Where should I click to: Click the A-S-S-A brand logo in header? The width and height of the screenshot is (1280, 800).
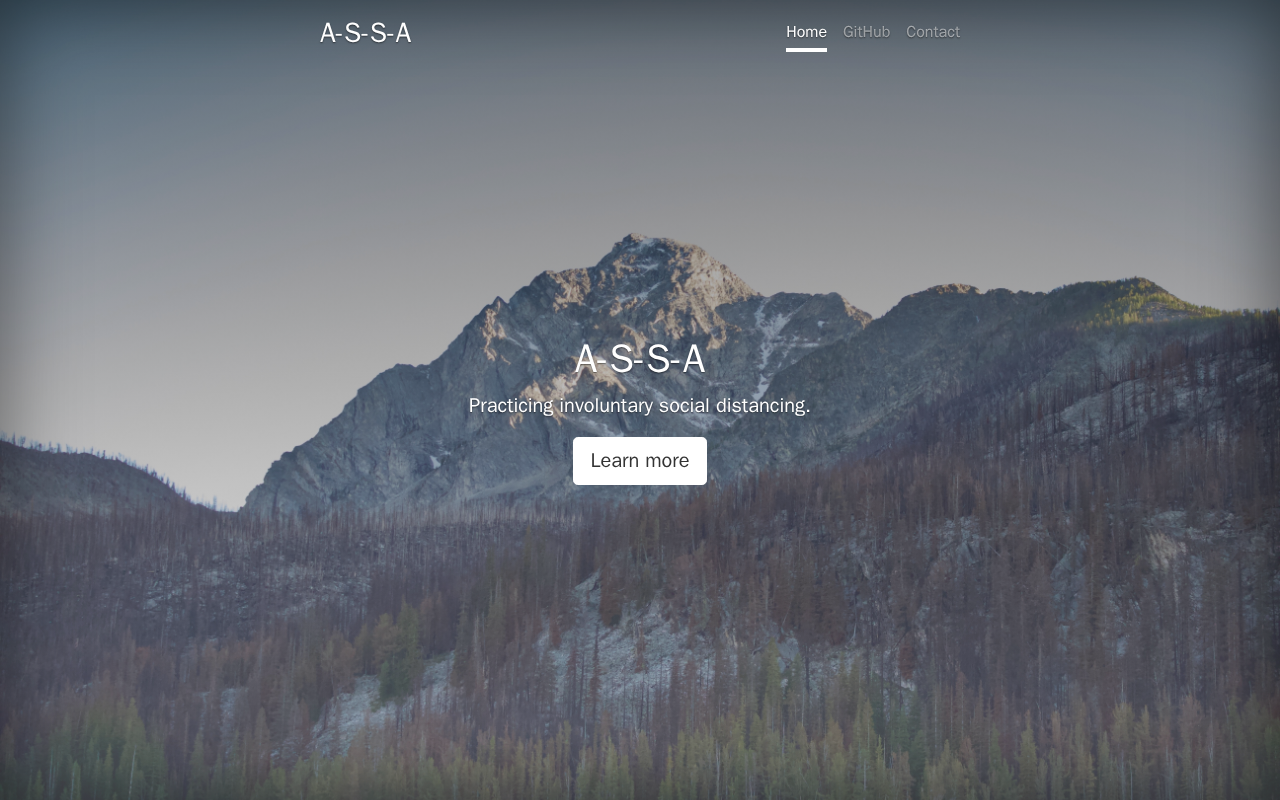pyautogui.click(x=365, y=33)
